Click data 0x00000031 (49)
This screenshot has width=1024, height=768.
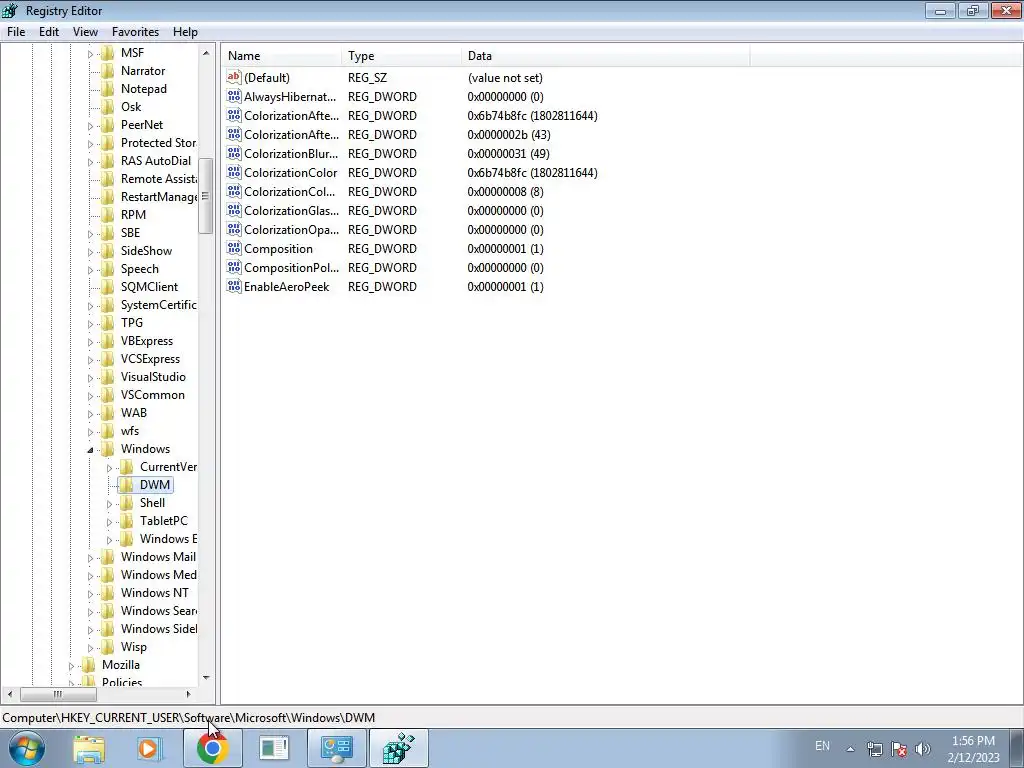click(x=508, y=153)
